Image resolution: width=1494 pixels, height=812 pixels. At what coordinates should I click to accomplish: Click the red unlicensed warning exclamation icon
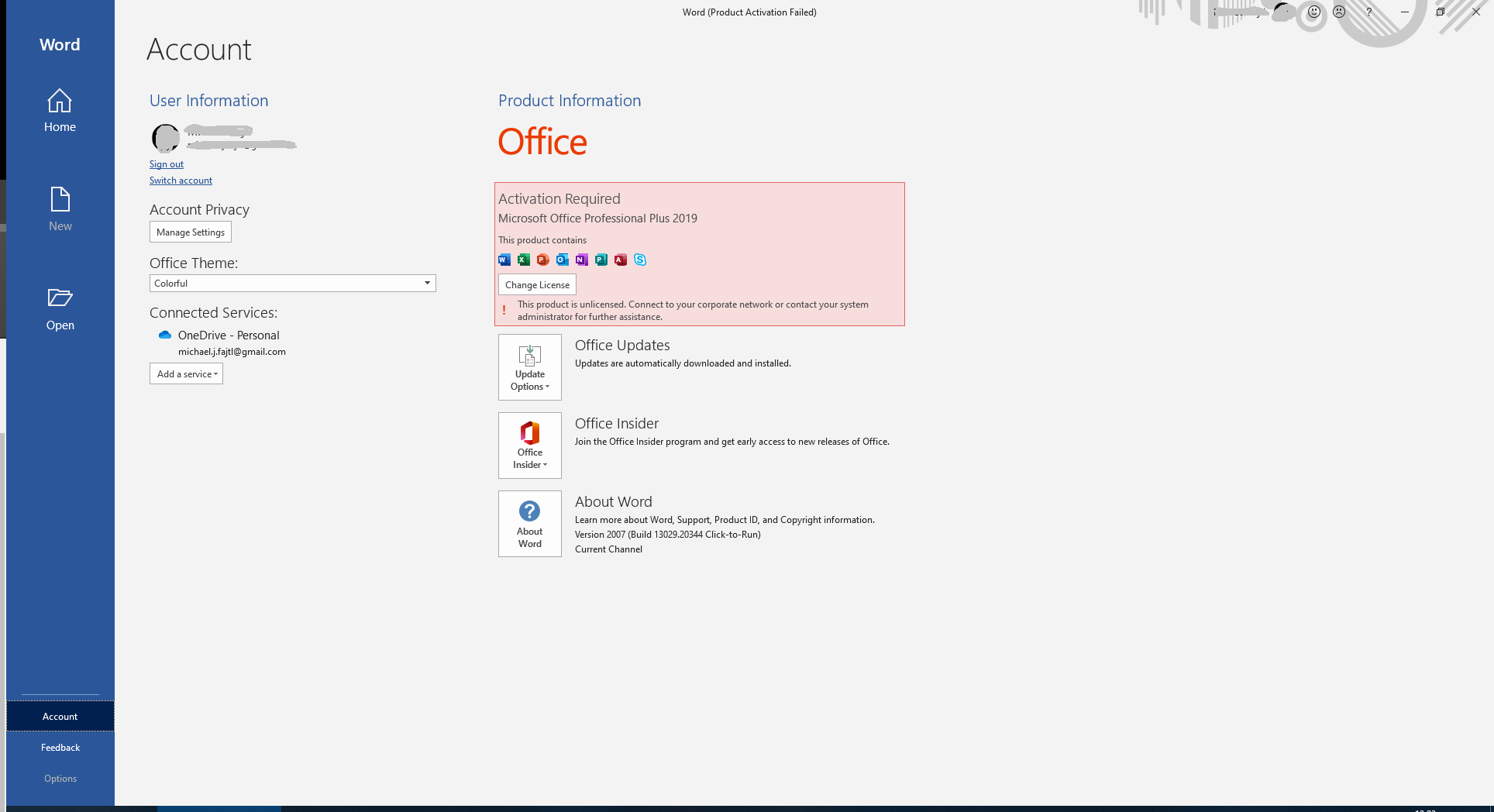(504, 310)
